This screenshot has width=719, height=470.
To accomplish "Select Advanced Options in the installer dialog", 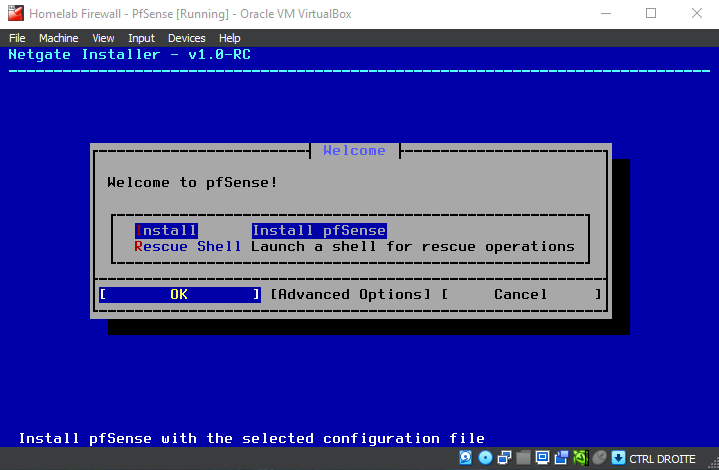I will point(350,294).
